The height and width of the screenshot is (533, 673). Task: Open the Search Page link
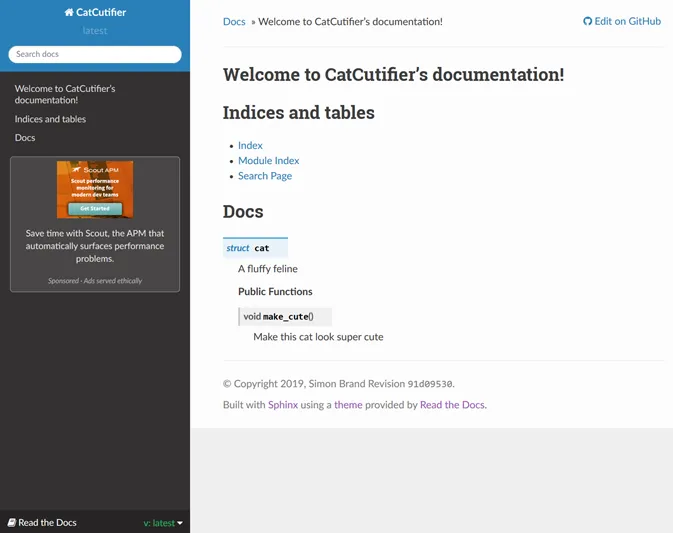pyautogui.click(x=265, y=176)
